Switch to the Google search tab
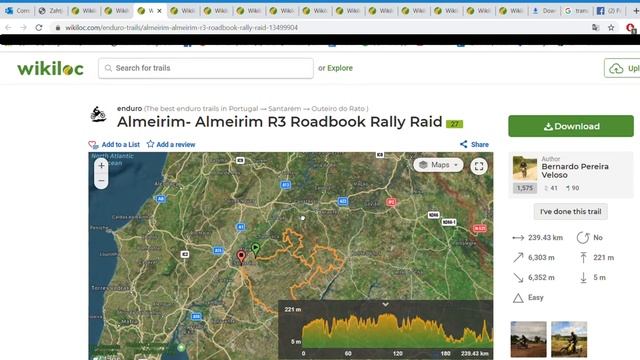Image resolution: width=640 pixels, height=360 pixels. pos(576,11)
